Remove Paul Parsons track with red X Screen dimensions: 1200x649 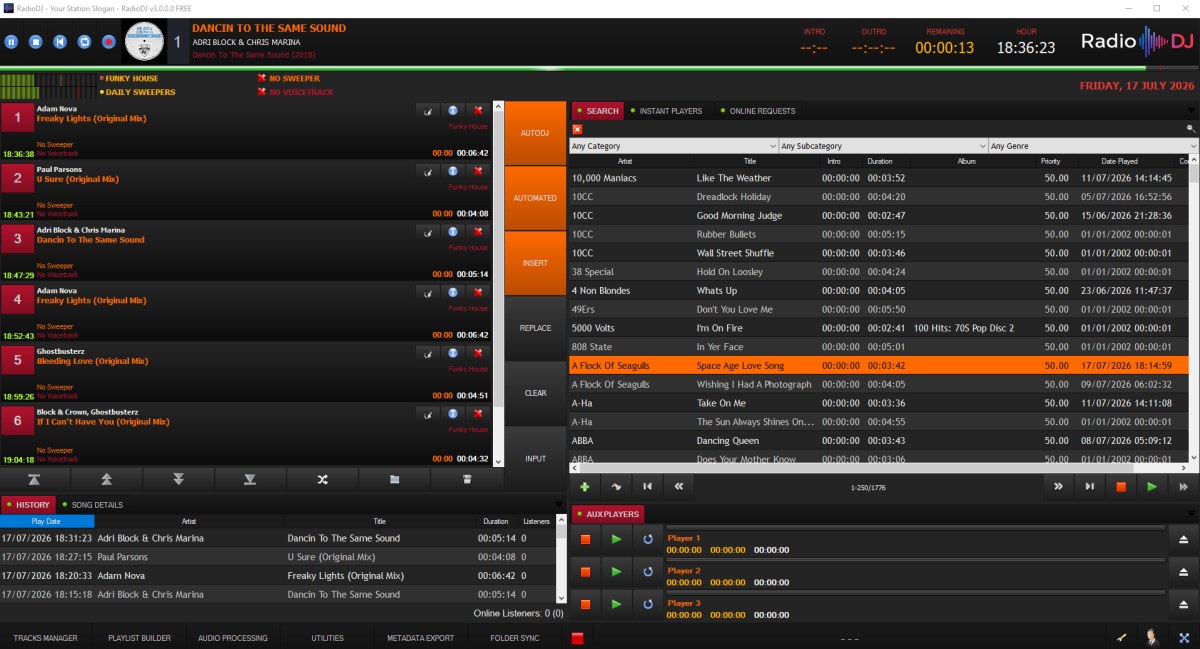[479, 171]
